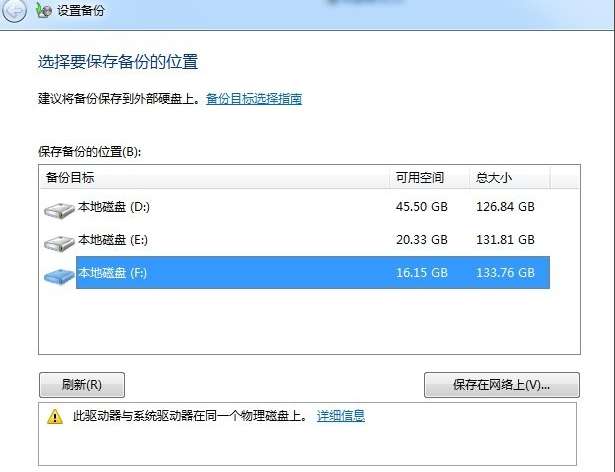Screen dimensions: 615x472
Task: Click the 131.81 GB total size cell
Action: (x=505, y=240)
